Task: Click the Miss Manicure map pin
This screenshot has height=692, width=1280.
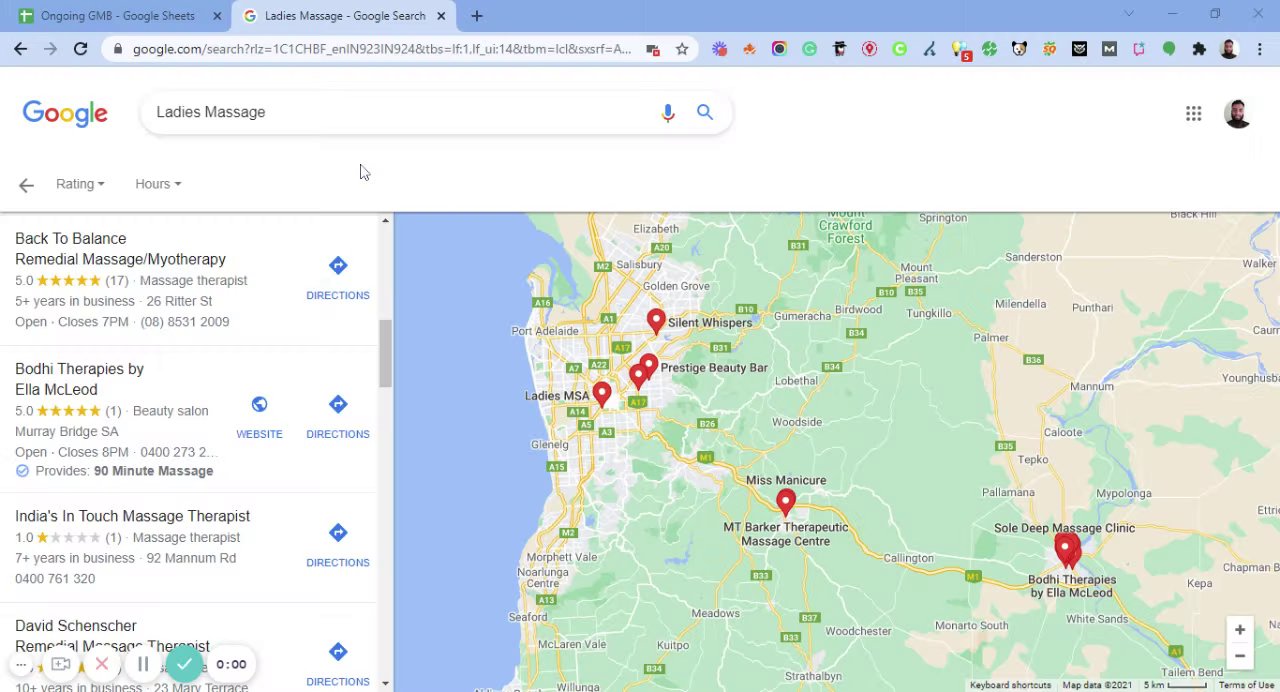Action: tap(785, 502)
